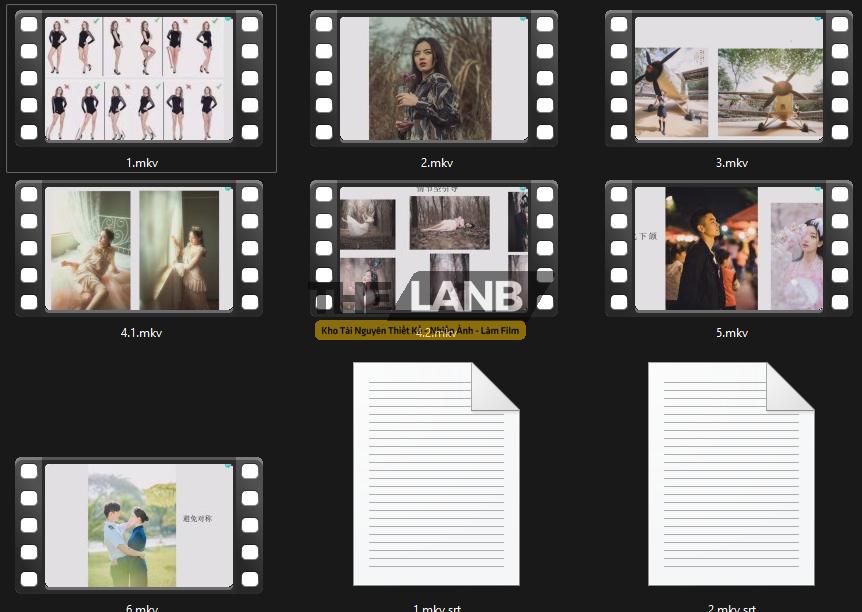Click the 4.1.mkv video thumbnail
This screenshot has width=862, height=612.
tap(139, 248)
